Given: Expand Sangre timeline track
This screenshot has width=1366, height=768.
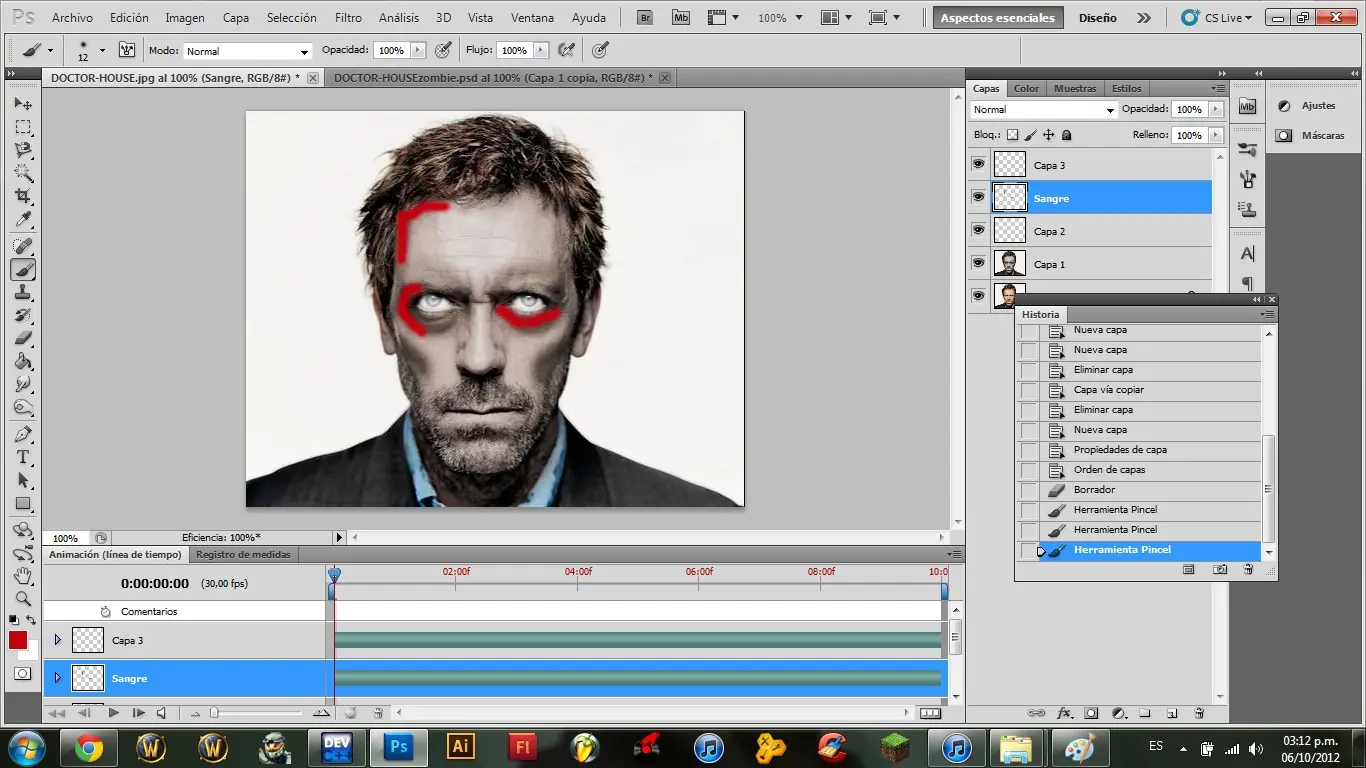Looking at the screenshot, I should (57, 678).
